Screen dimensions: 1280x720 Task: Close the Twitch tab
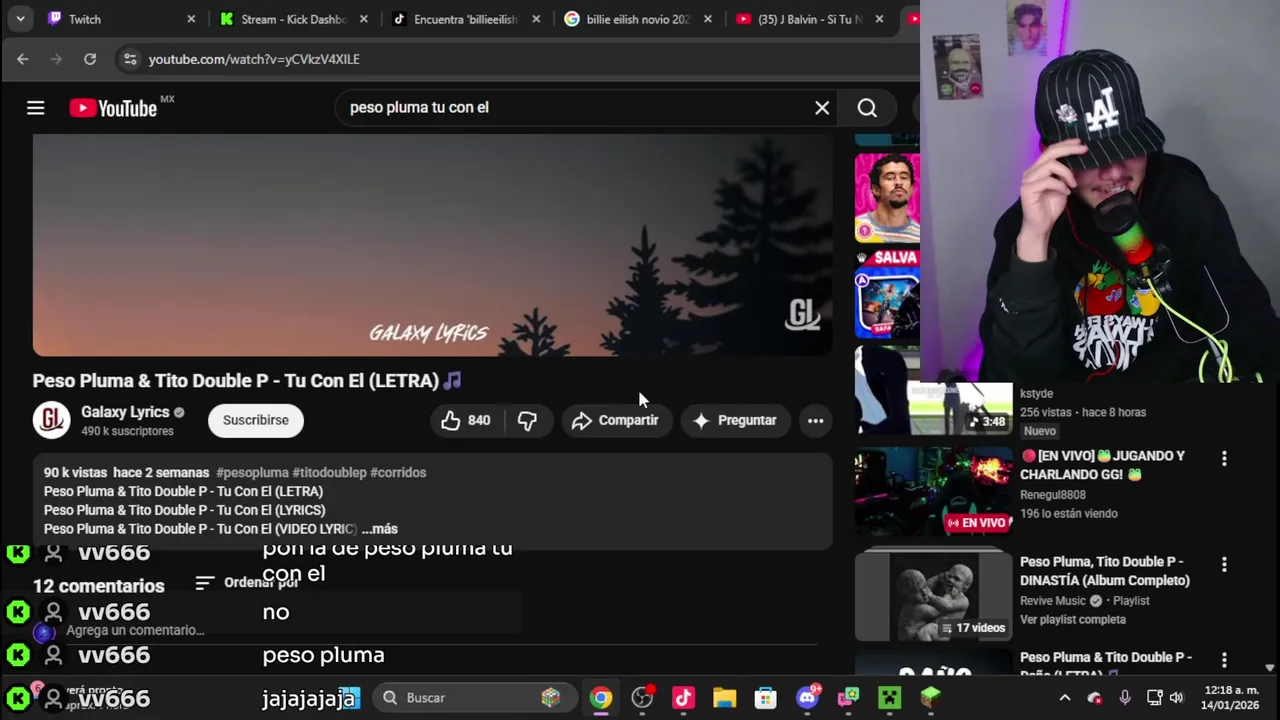click(191, 19)
